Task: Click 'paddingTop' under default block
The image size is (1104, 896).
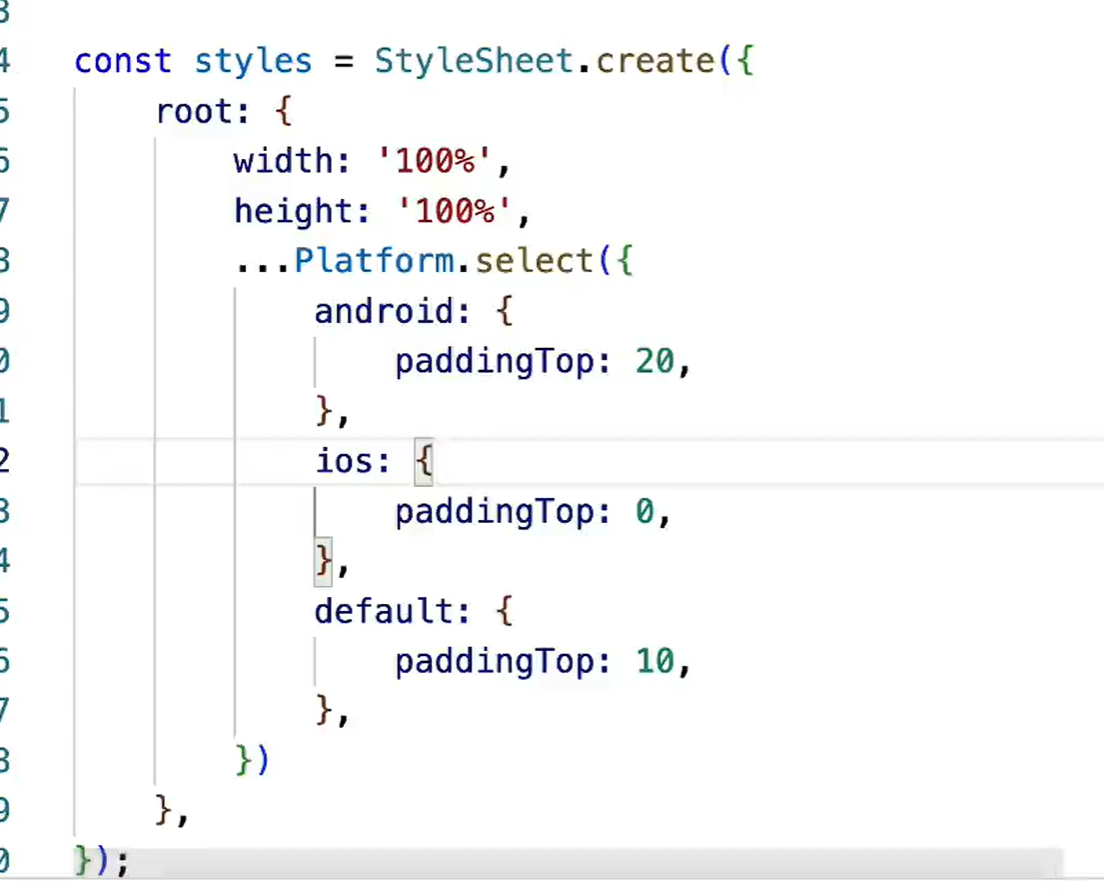Action: point(494,662)
